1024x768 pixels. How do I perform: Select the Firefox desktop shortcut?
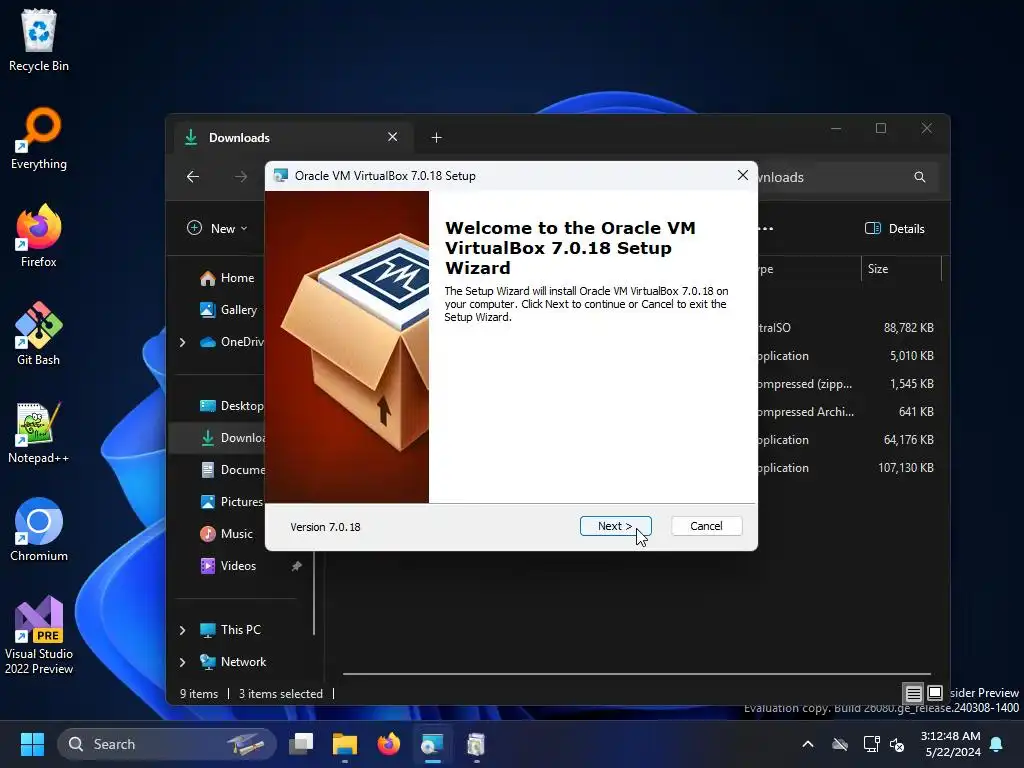[x=39, y=236]
